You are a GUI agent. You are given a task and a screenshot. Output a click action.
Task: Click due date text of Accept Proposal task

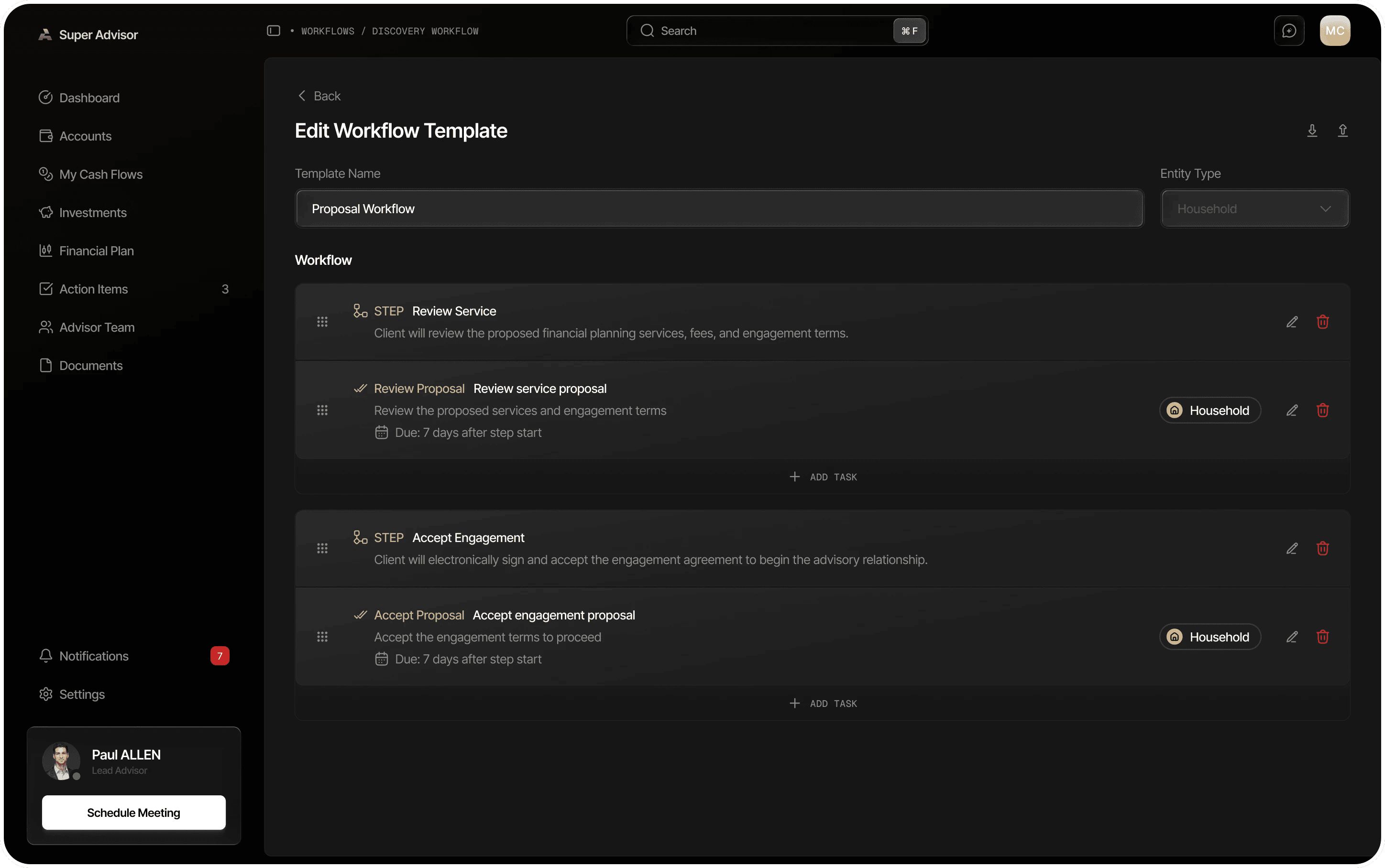(x=468, y=660)
